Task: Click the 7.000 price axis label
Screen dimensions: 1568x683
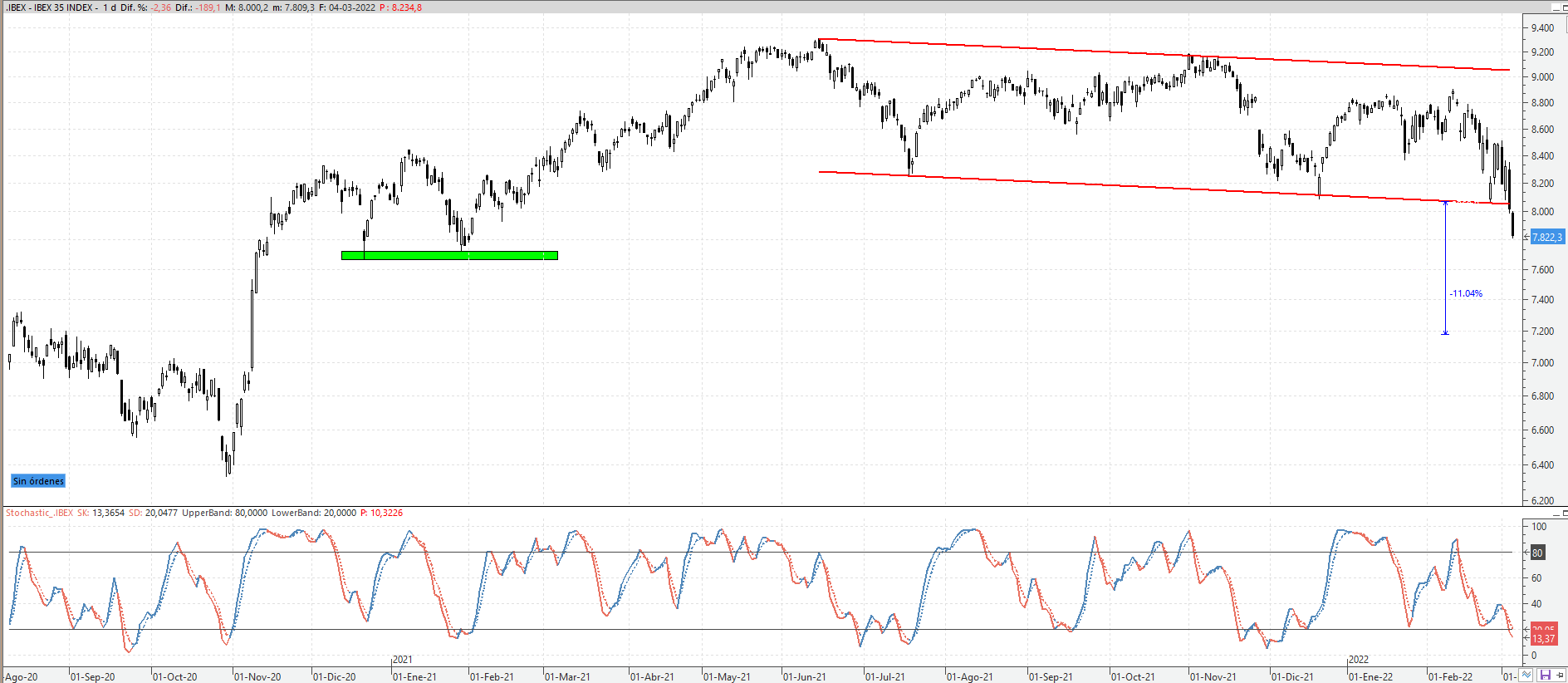Action: [1542, 363]
